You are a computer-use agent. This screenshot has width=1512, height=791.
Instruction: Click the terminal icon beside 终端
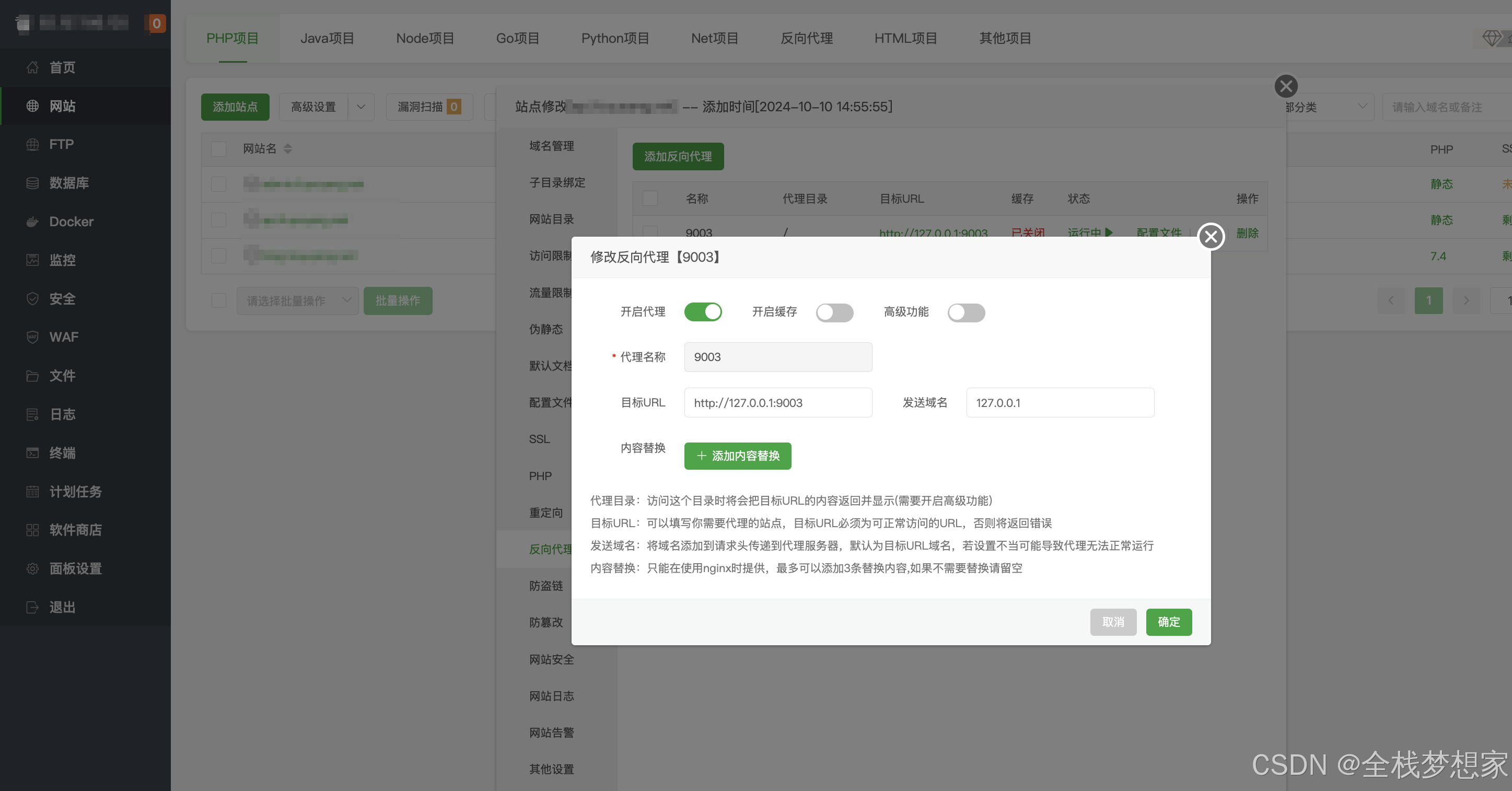[32, 452]
